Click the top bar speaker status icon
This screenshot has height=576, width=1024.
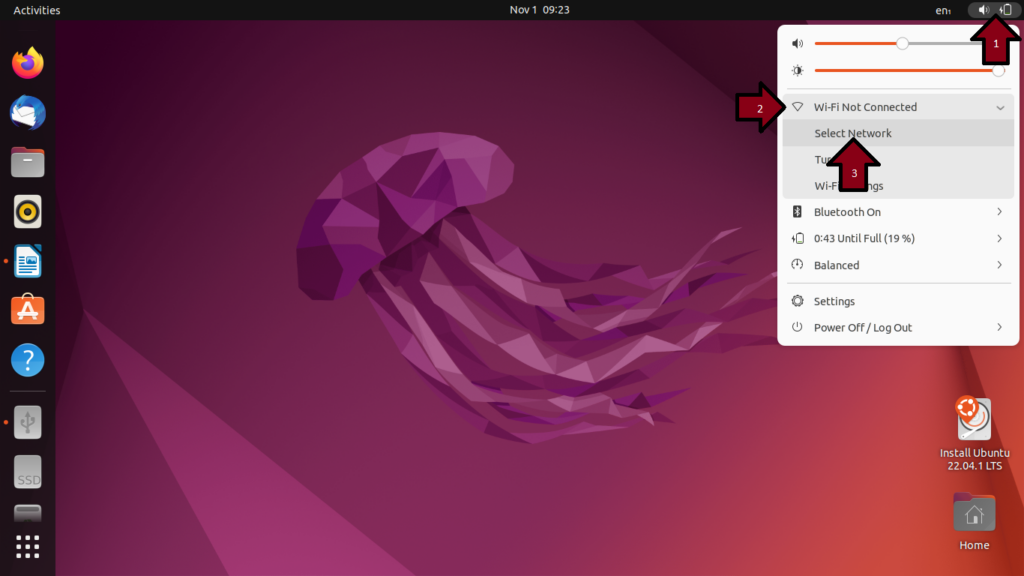tap(983, 10)
